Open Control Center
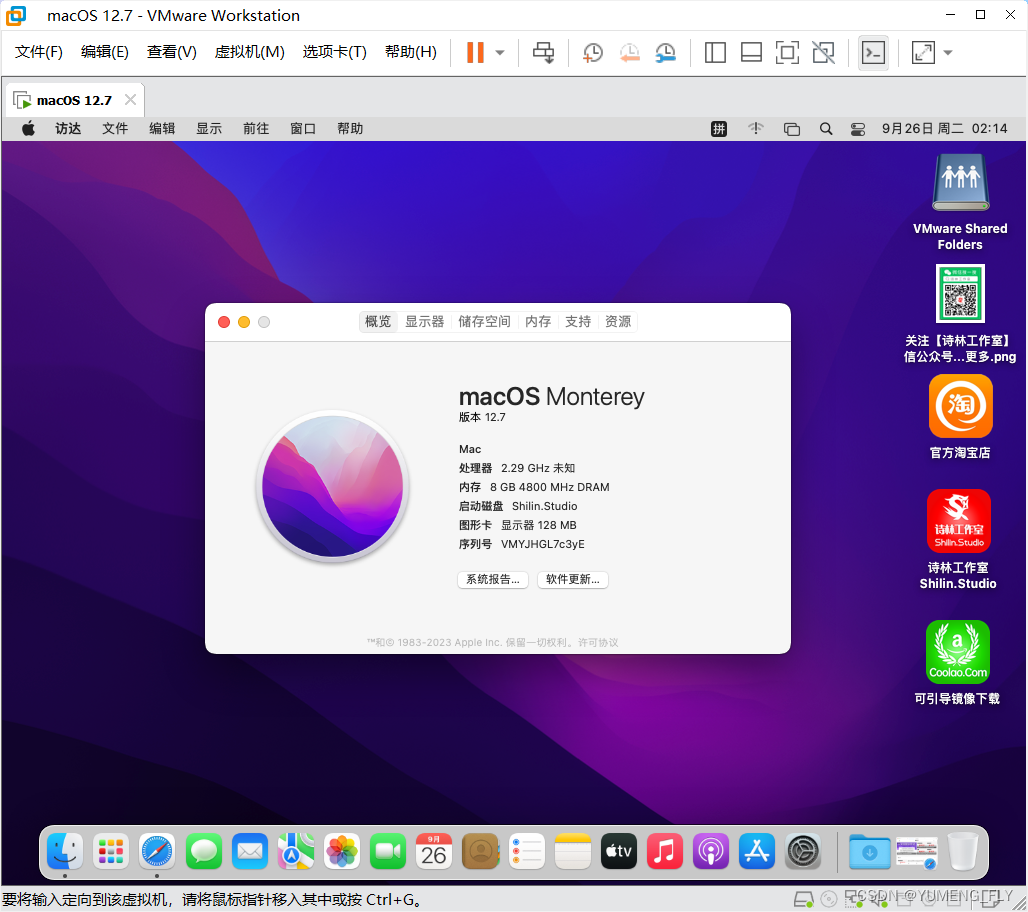Image resolution: width=1028 pixels, height=912 pixels. [858, 129]
